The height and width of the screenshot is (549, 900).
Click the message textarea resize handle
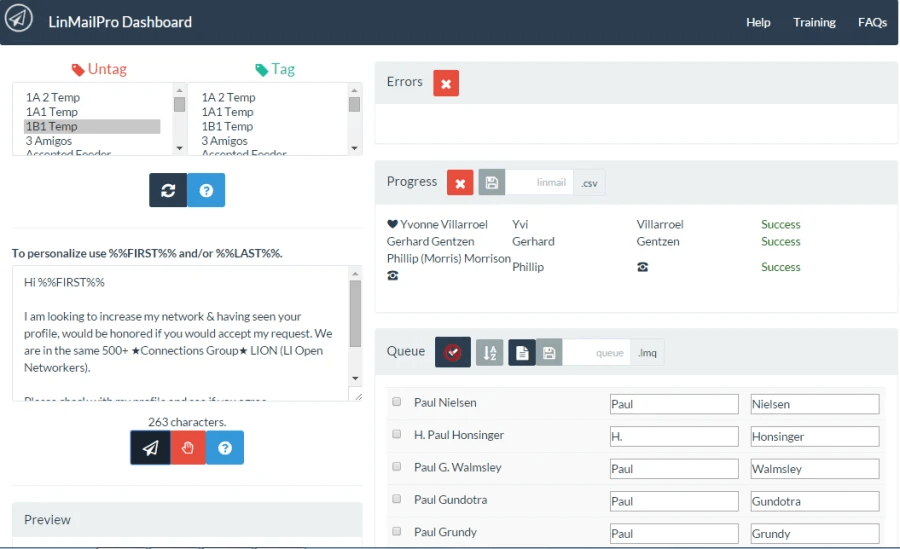click(x=358, y=397)
